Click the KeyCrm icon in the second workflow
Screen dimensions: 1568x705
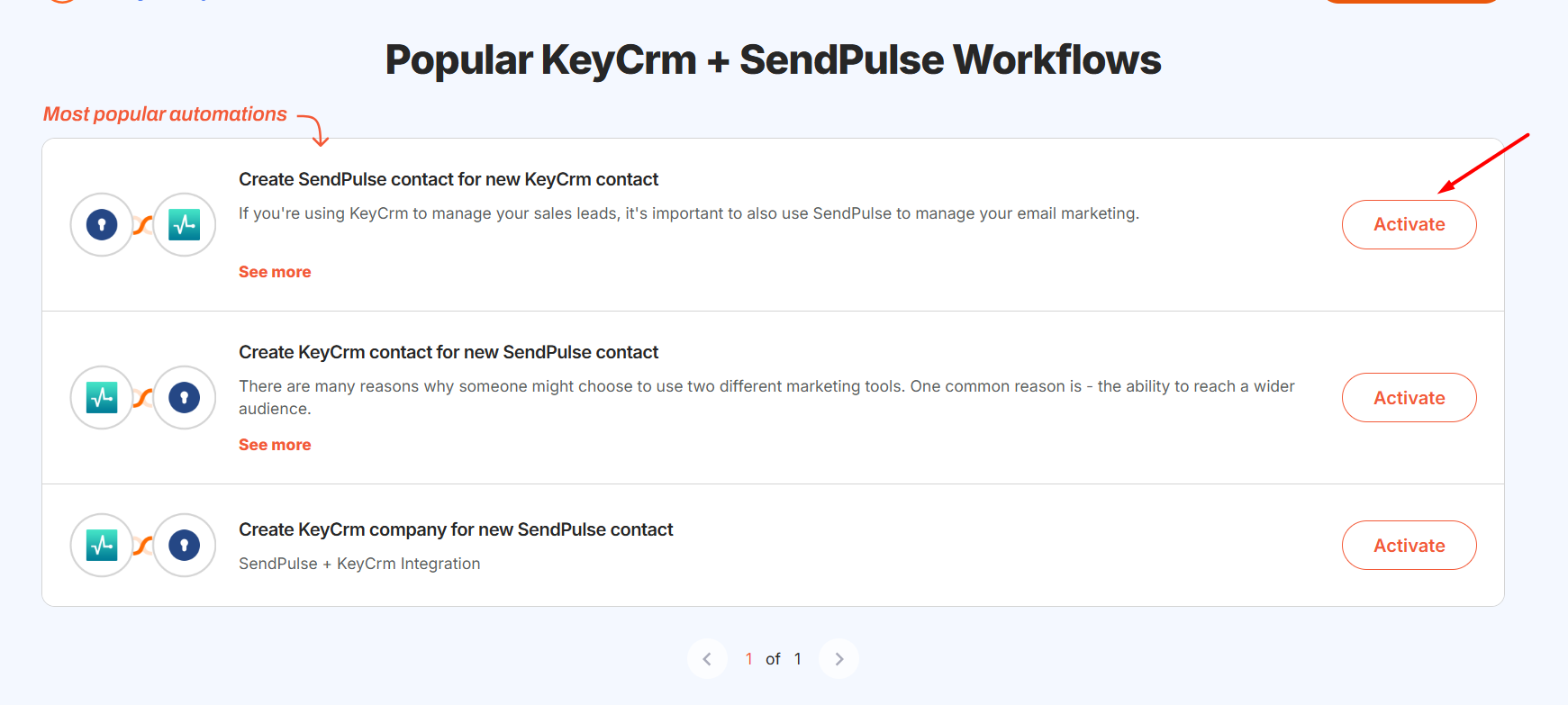coord(184,397)
